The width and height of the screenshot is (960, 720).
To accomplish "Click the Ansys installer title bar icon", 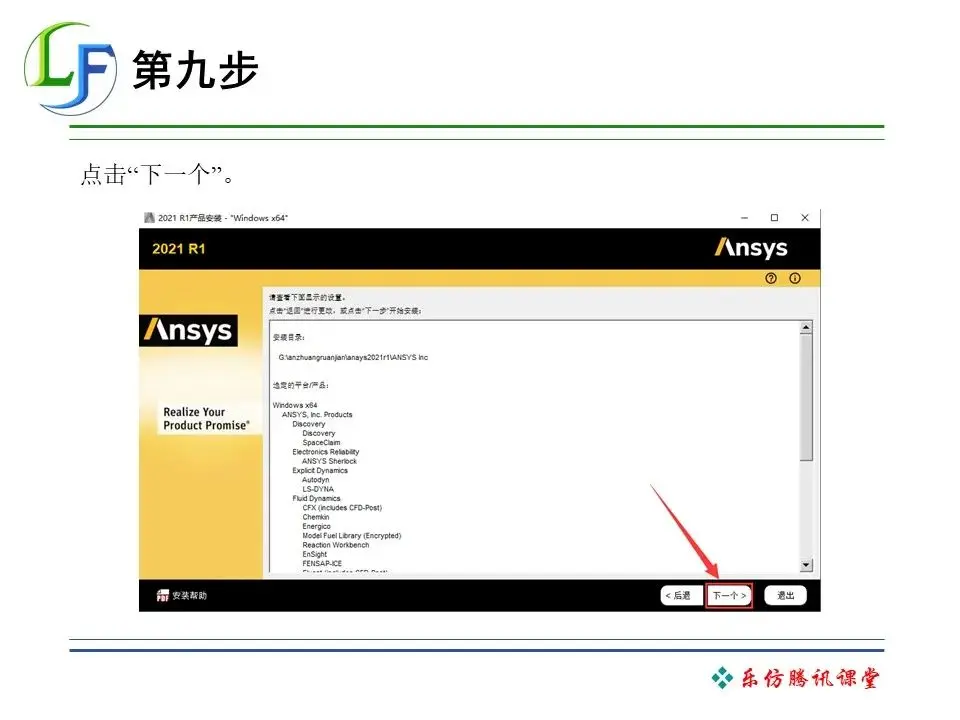I will coord(149,218).
